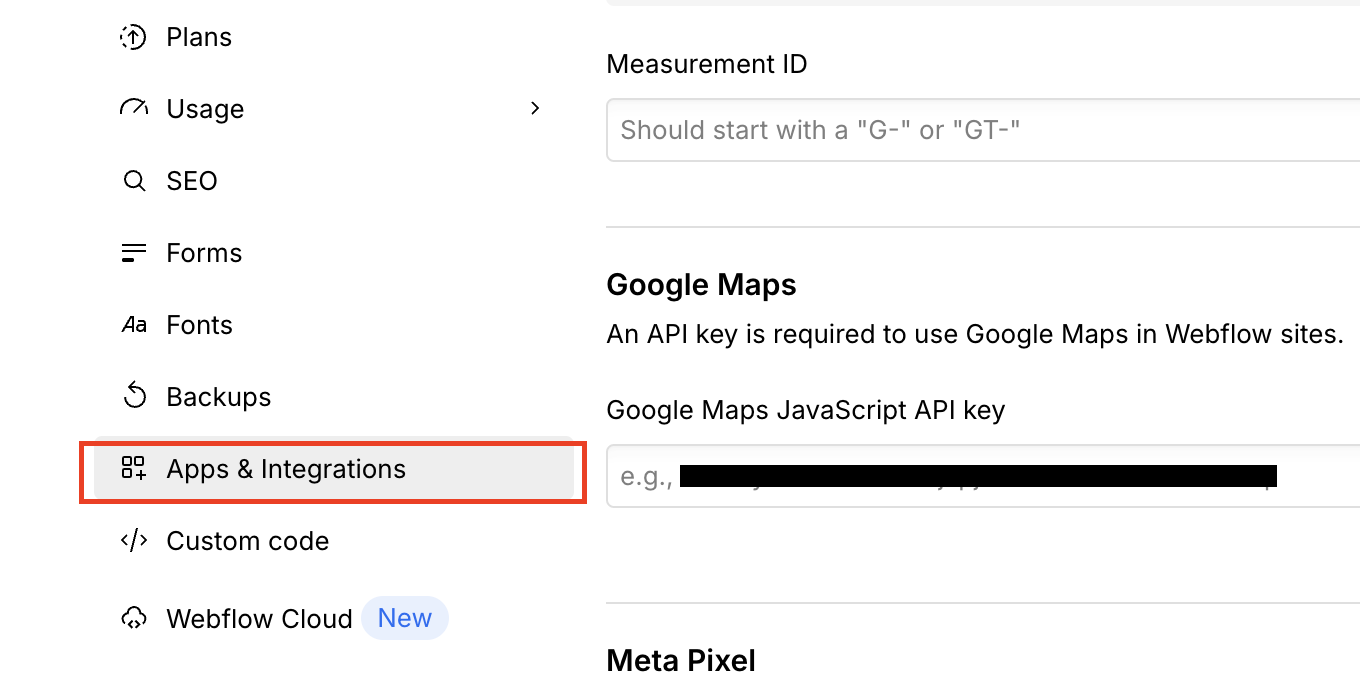Click the Forms icon in sidebar
The image size is (1360, 696).
click(x=133, y=253)
